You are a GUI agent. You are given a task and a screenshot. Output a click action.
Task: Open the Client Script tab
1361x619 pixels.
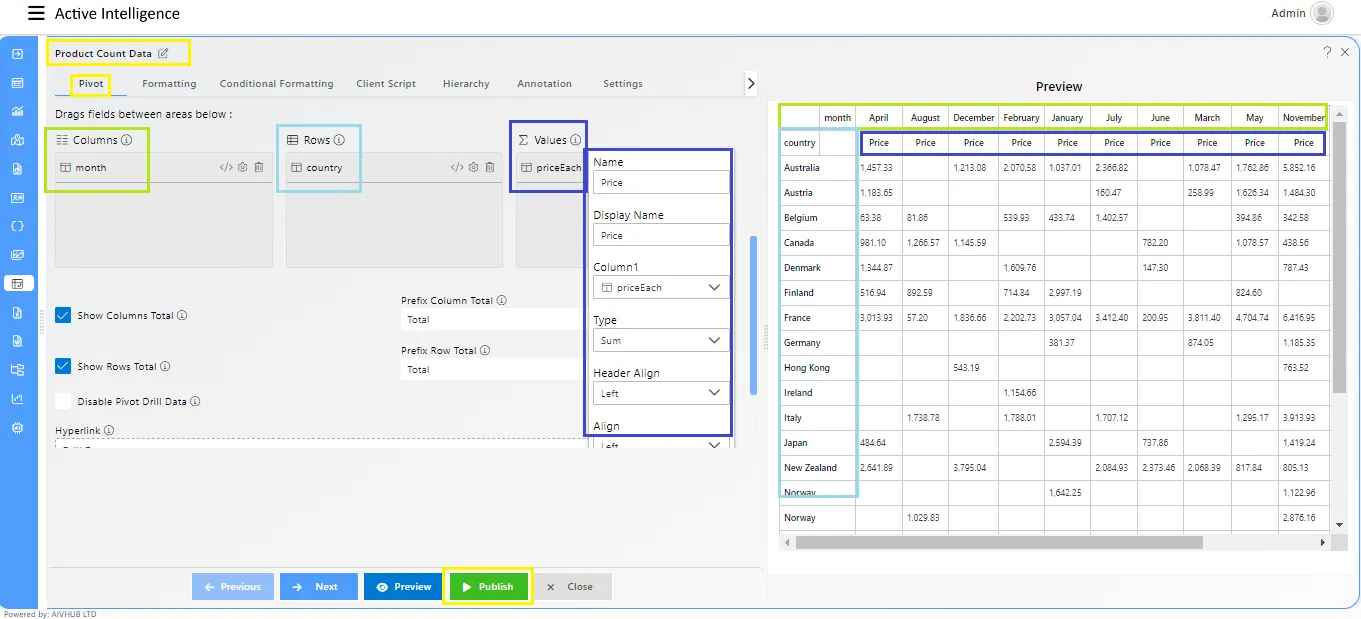point(386,84)
